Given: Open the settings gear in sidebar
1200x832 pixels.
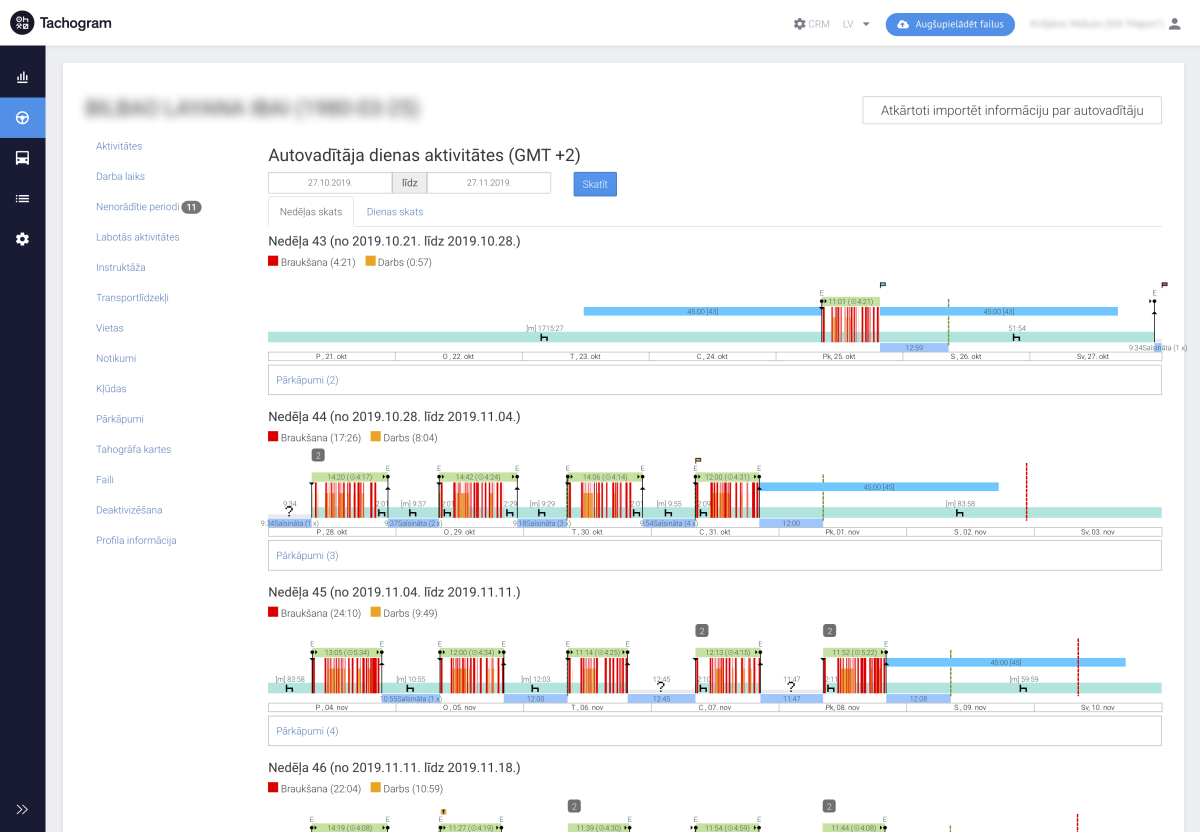Looking at the screenshot, I should [x=22, y=239].
